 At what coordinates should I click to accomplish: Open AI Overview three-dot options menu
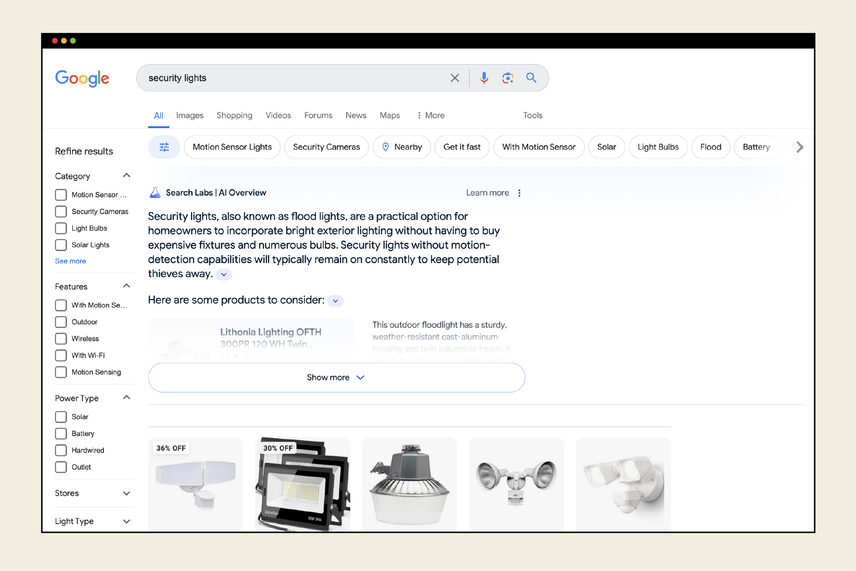pos(519,193)
